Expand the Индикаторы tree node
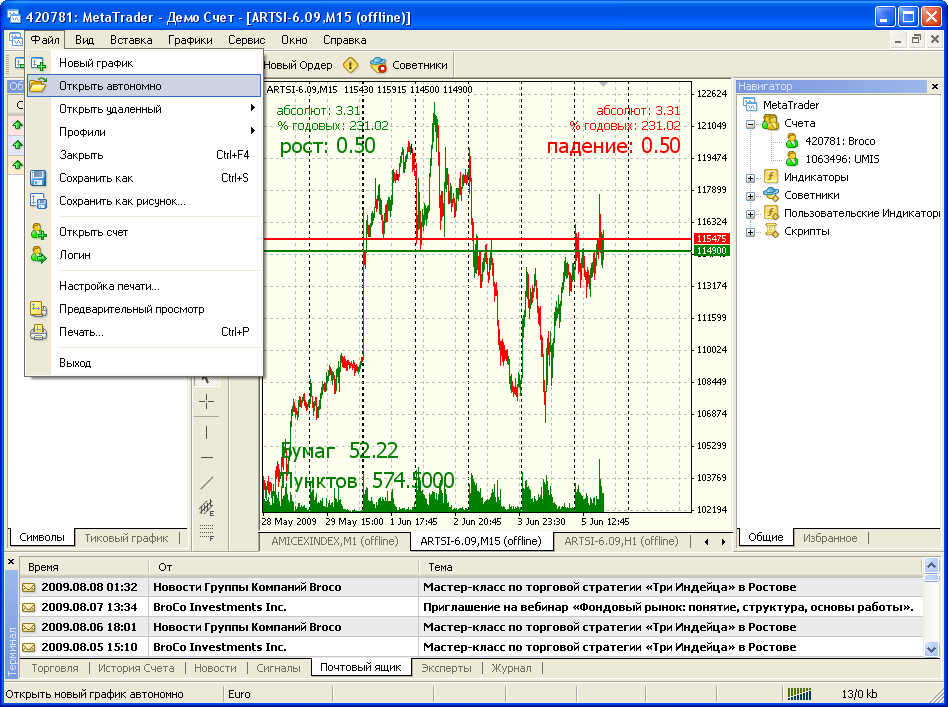The height and width of the screenshot is (707, 948). point(750,177)
